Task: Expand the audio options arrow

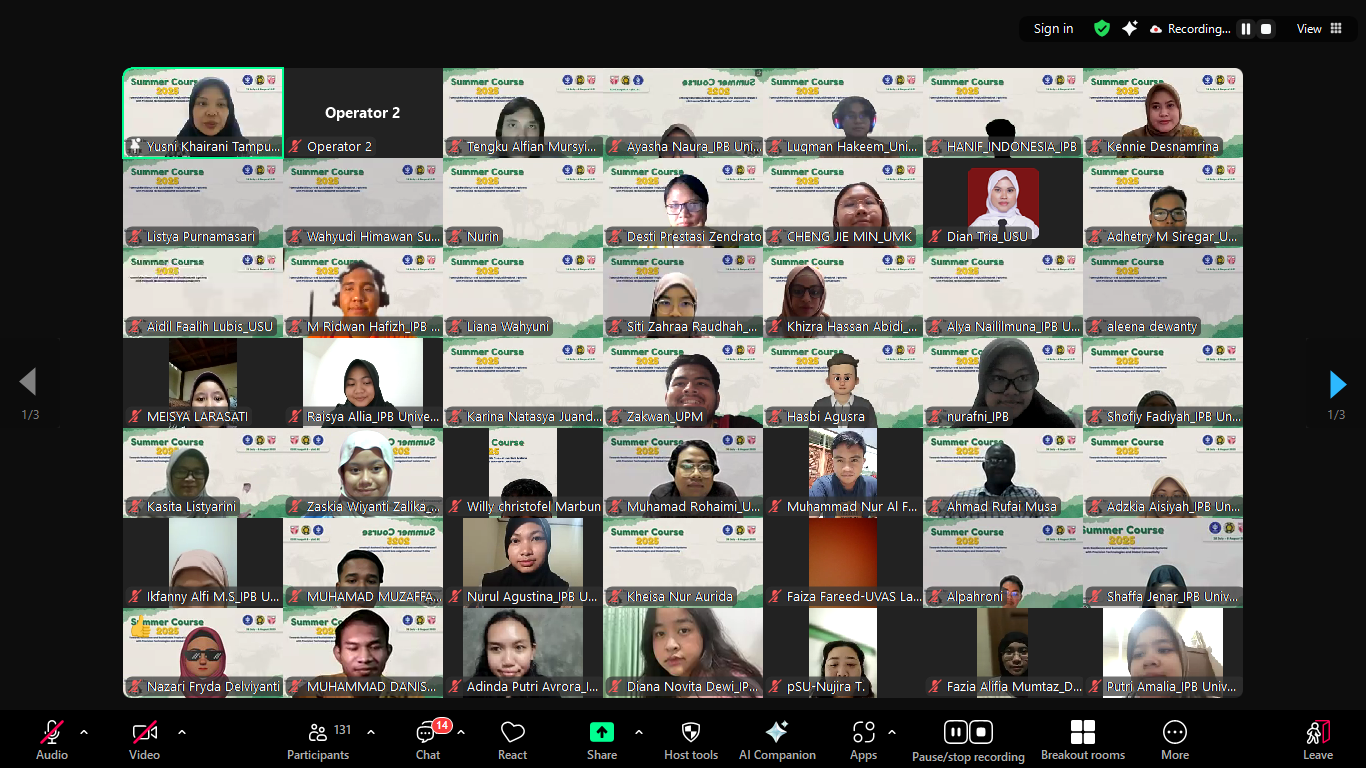Action: point(84,732)
